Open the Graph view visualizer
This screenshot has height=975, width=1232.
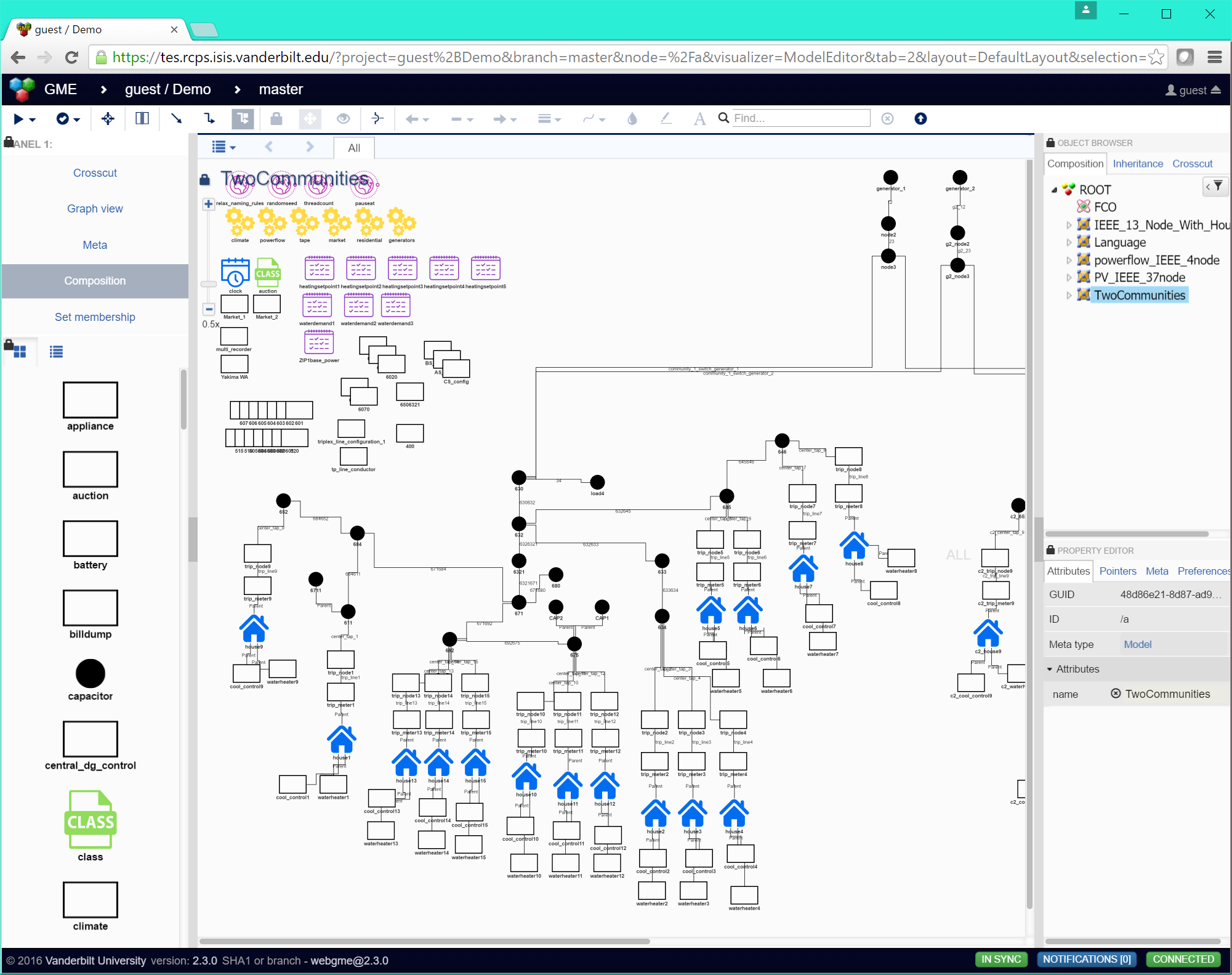click(95, 209)
